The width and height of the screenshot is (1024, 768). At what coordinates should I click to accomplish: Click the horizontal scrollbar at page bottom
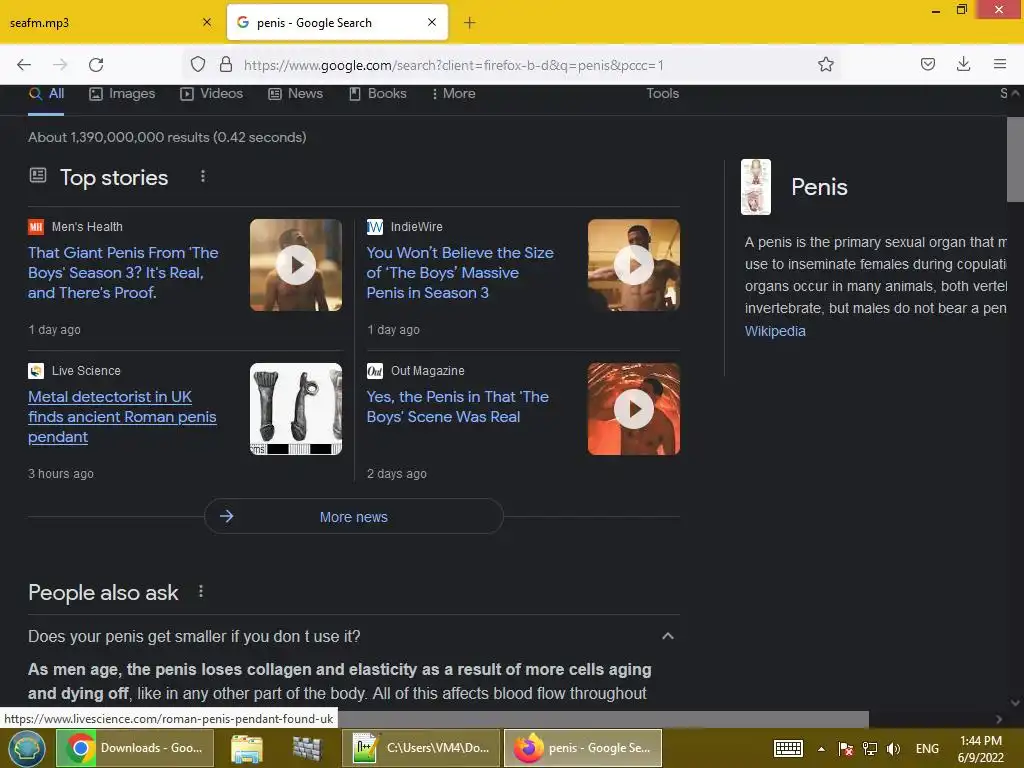[x=604, y=719]
